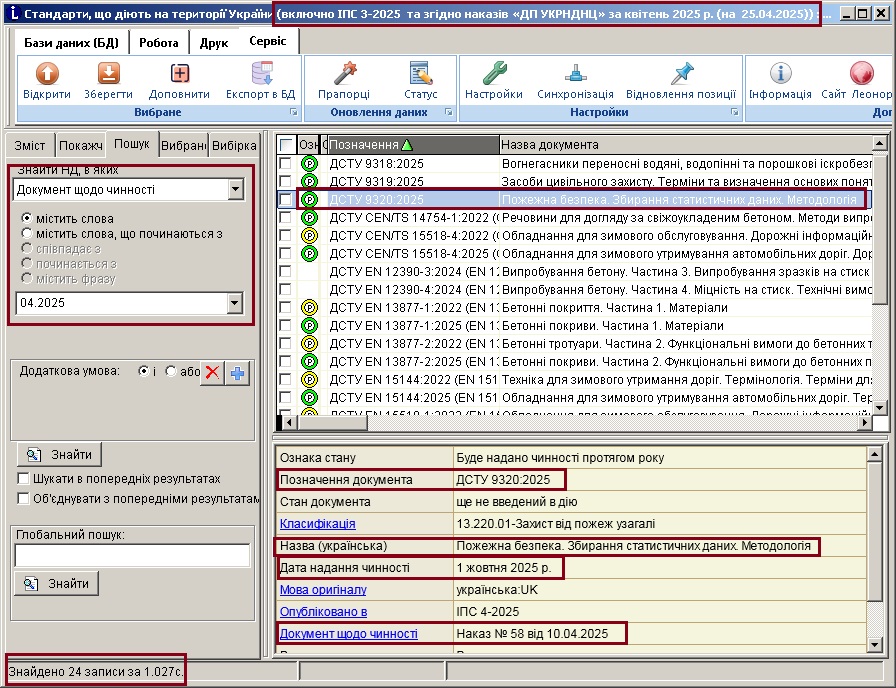The height and width of the screenshot is (688, 896).
Task: Enable Шукати в попередніх результатах checkbox
Action: tap(23, 479)
